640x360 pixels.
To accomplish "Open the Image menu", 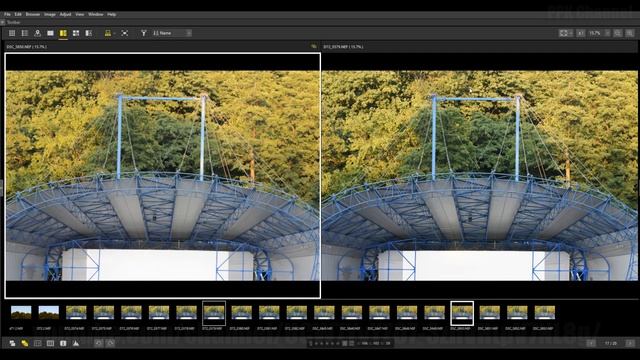I will click(50, 14).
